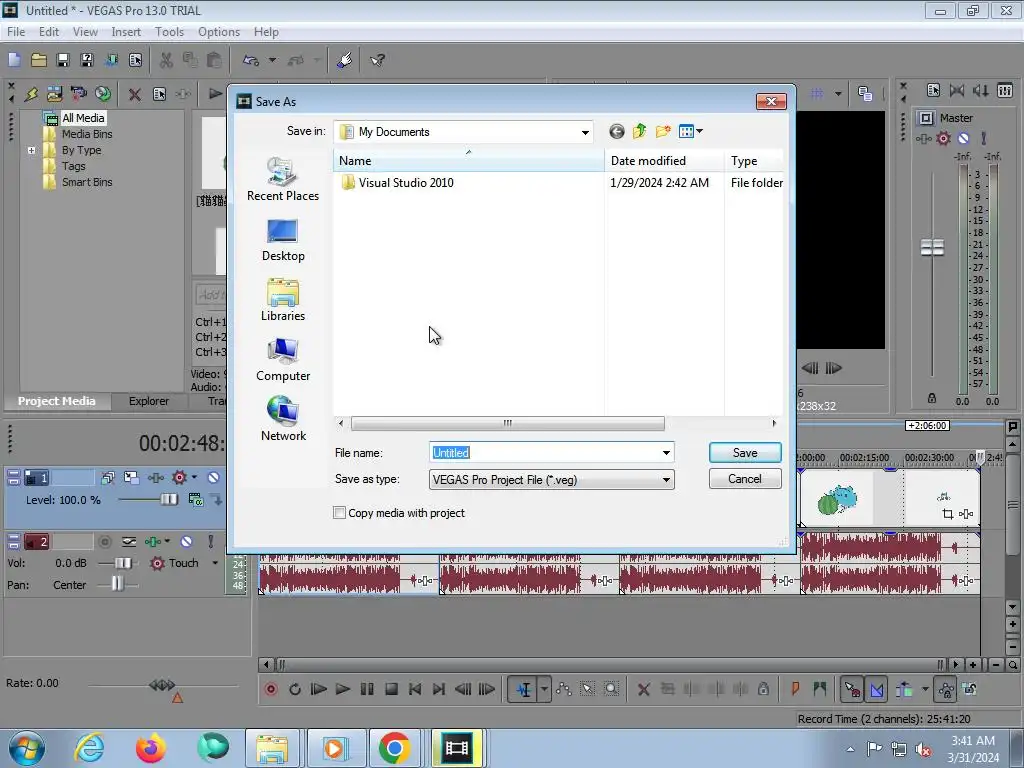Sort files by Date modified column header
The height and width of the screenshot is (768, 1024).
pos(664,161)
